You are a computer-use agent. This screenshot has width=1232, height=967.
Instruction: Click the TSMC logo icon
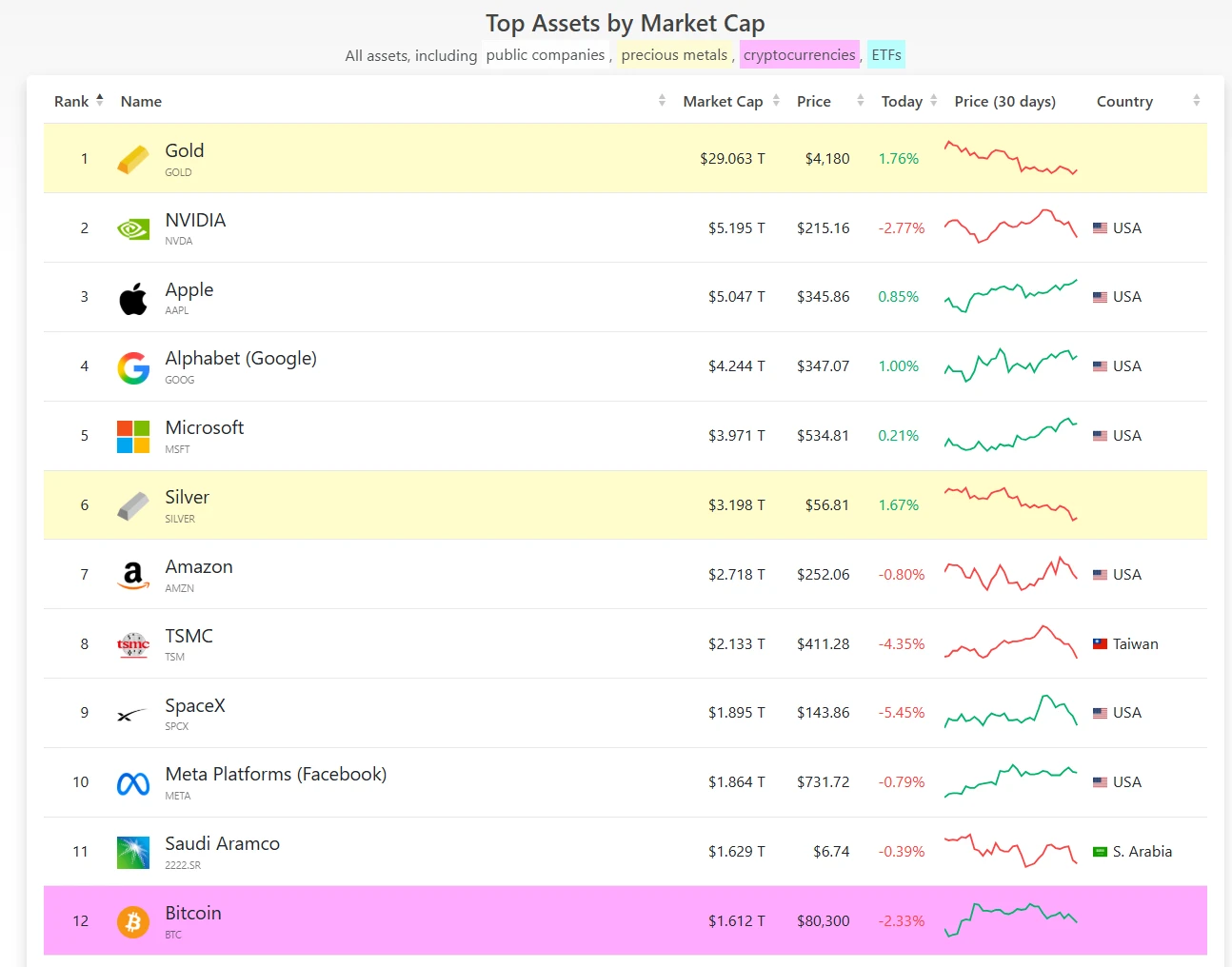(133, 644)
